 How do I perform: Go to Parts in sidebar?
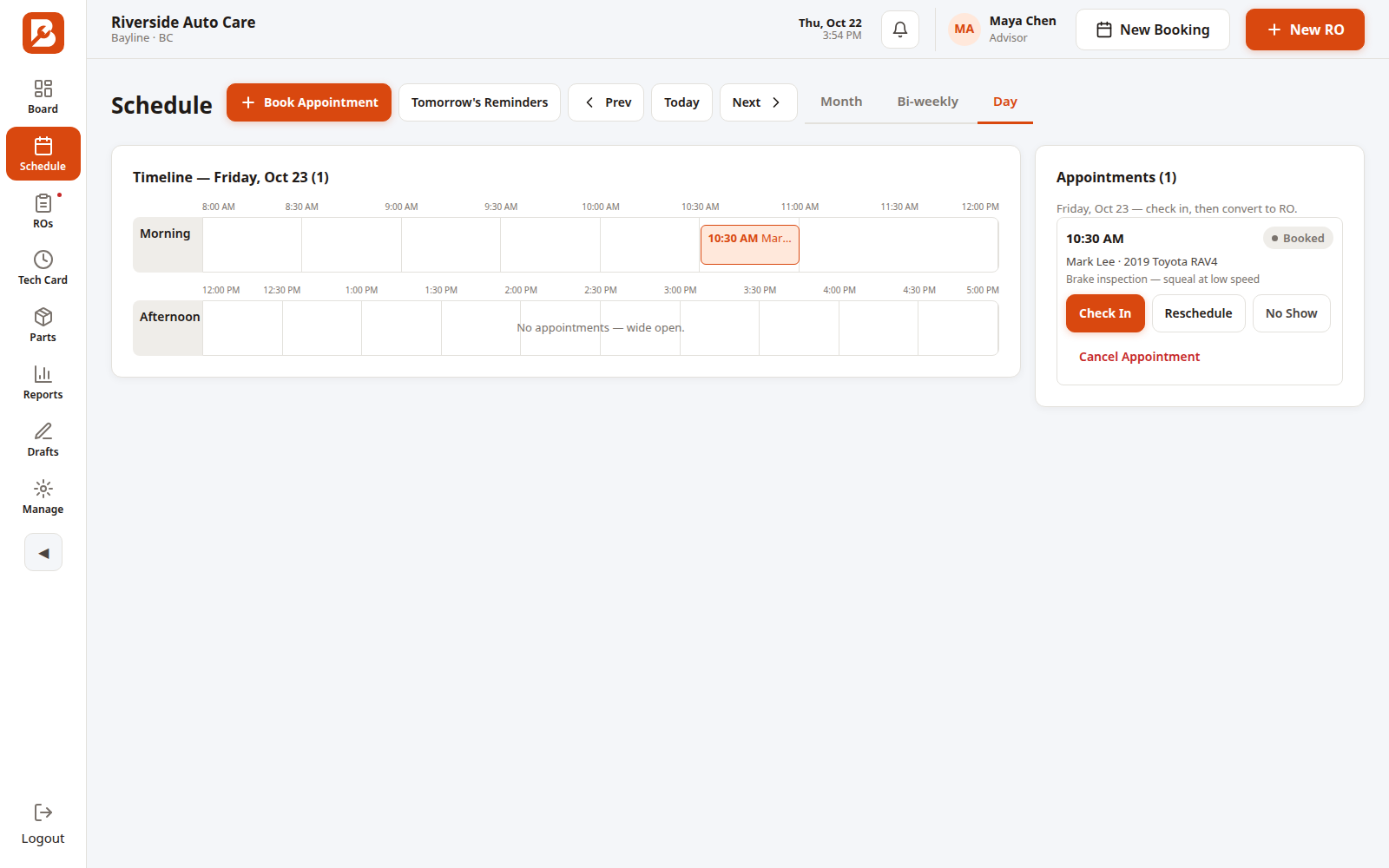(x=43, y=325)
